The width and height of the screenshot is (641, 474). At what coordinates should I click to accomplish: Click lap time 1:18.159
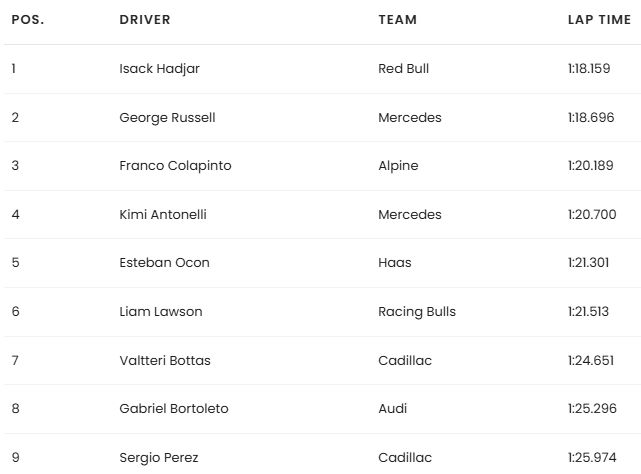click(590, 69)
